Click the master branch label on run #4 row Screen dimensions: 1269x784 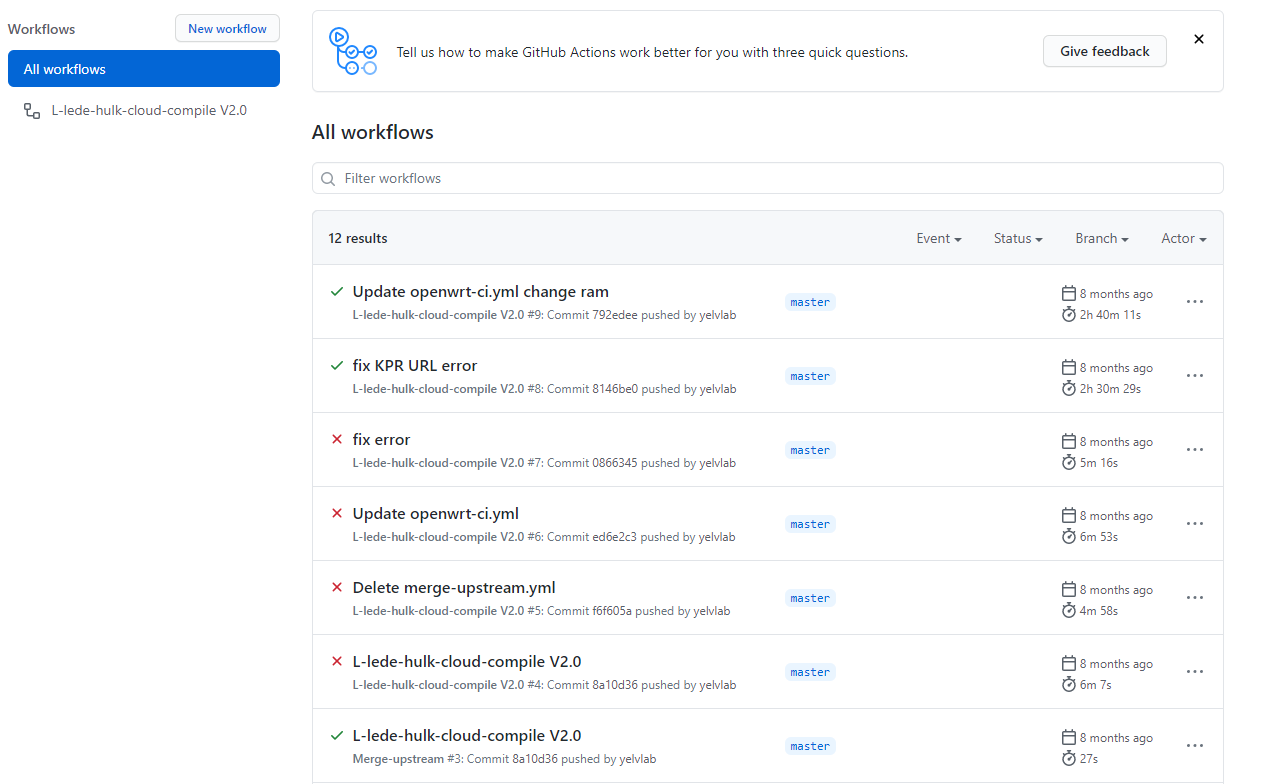click(810, 672)
